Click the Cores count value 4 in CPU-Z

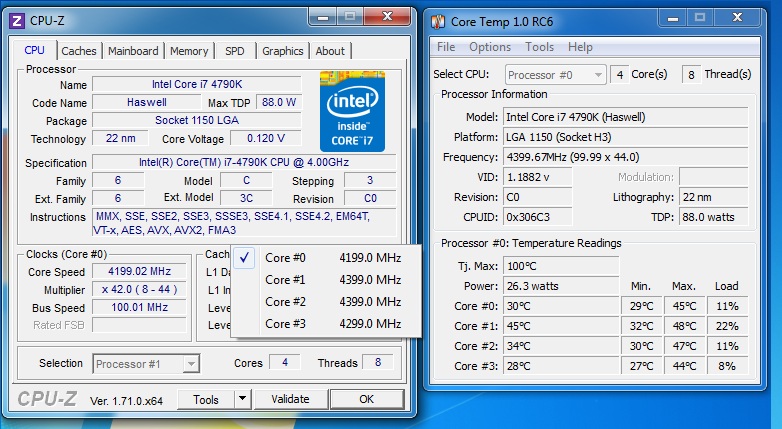click(x=285, y=363)
